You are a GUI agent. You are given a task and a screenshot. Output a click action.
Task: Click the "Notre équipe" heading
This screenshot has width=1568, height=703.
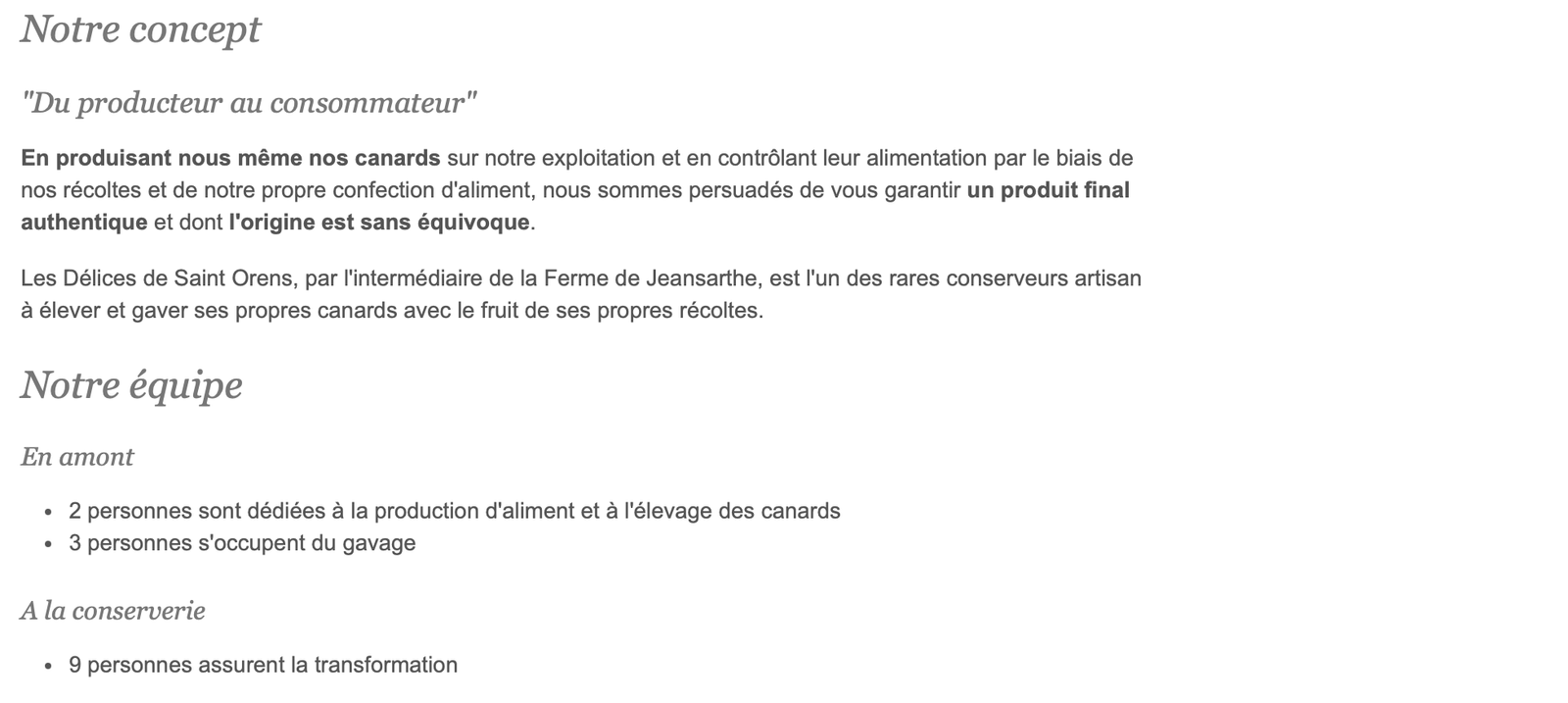tap(131, 384)
